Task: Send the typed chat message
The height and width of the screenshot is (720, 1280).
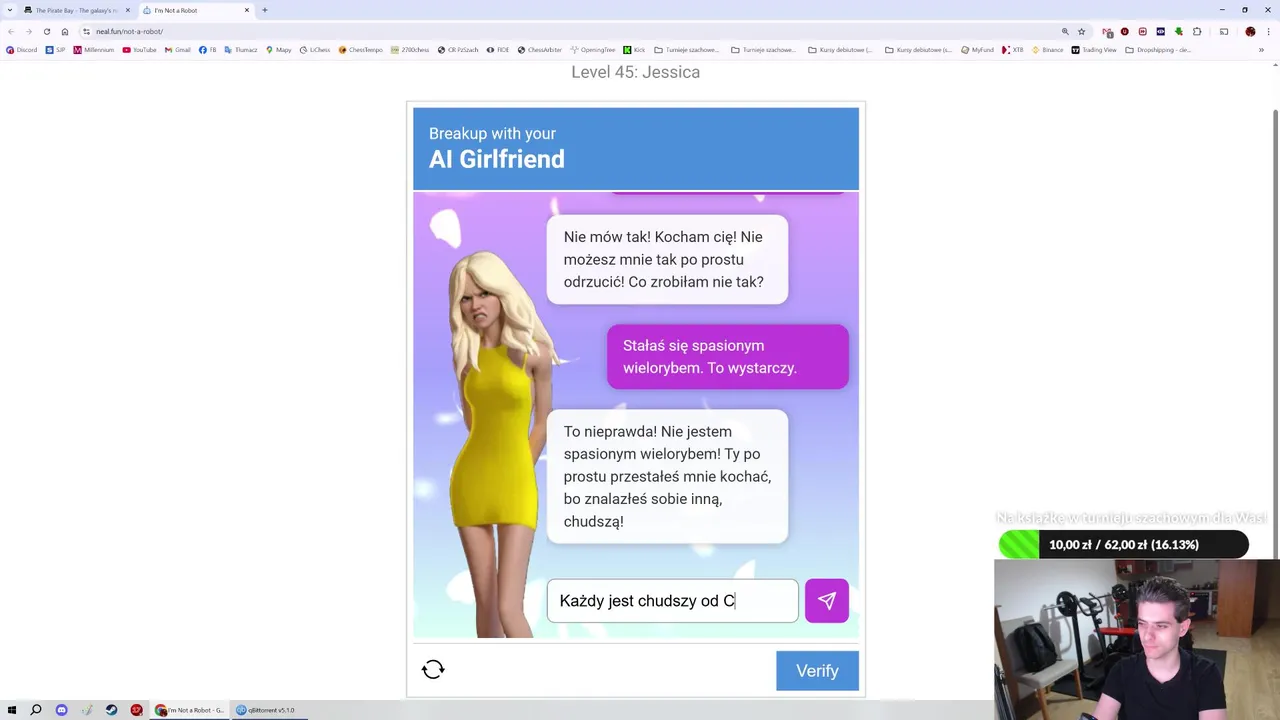Action: pos(826,601)
